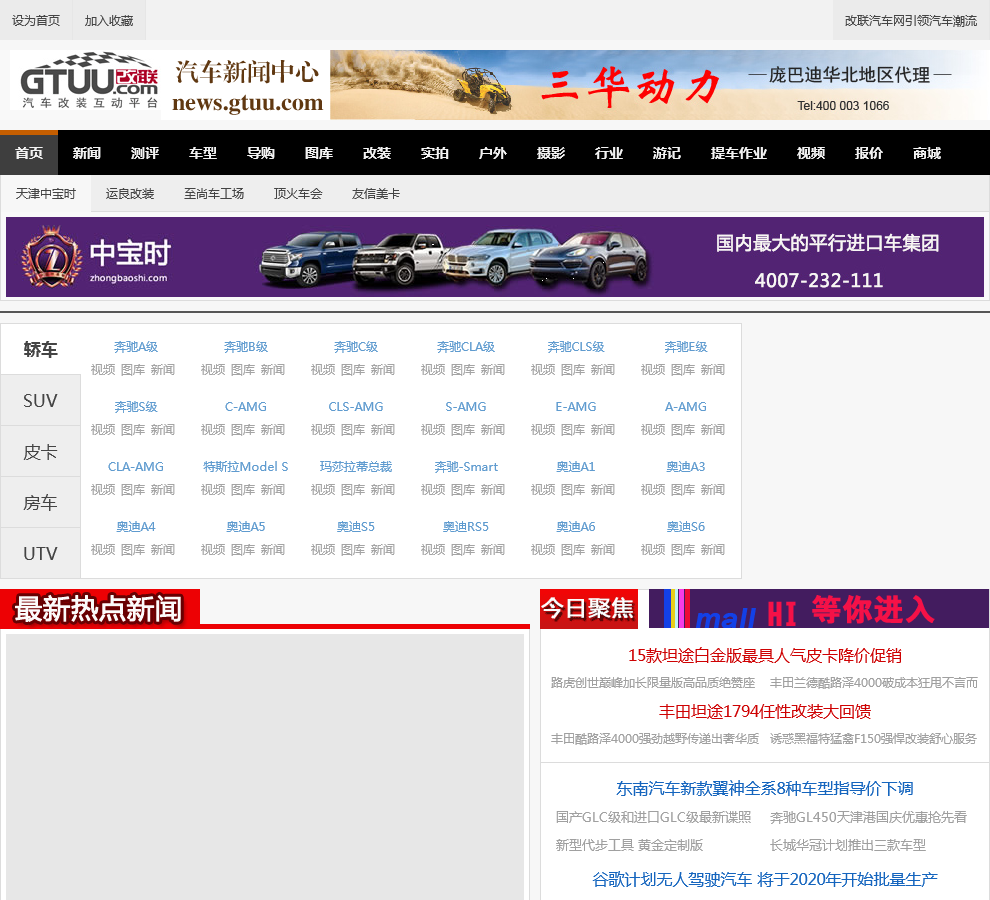Switch to the 房车 category tab
Image resolution: width=990 pixels, height=900 pixels.
40,503
